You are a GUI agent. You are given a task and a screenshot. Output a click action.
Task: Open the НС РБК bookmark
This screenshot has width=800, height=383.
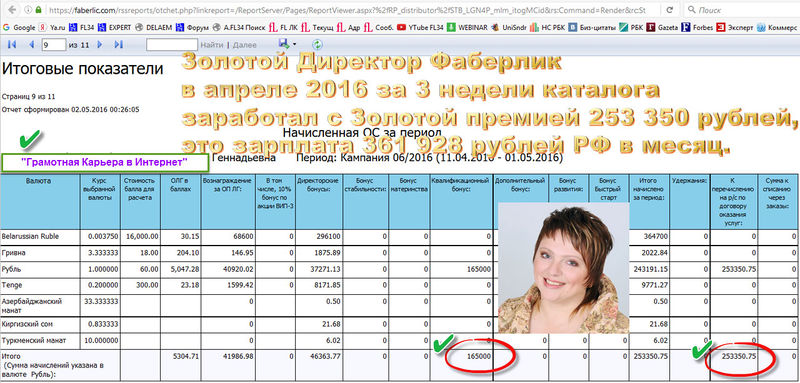click(548, 27)
